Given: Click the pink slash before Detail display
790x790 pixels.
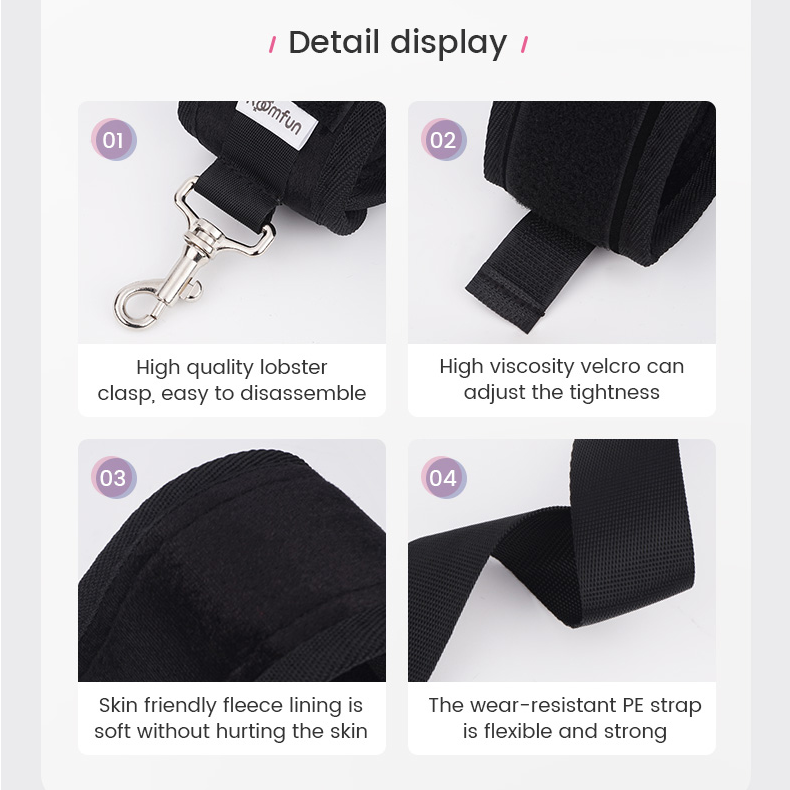Looking at the screenshot, I should [273, 45].
